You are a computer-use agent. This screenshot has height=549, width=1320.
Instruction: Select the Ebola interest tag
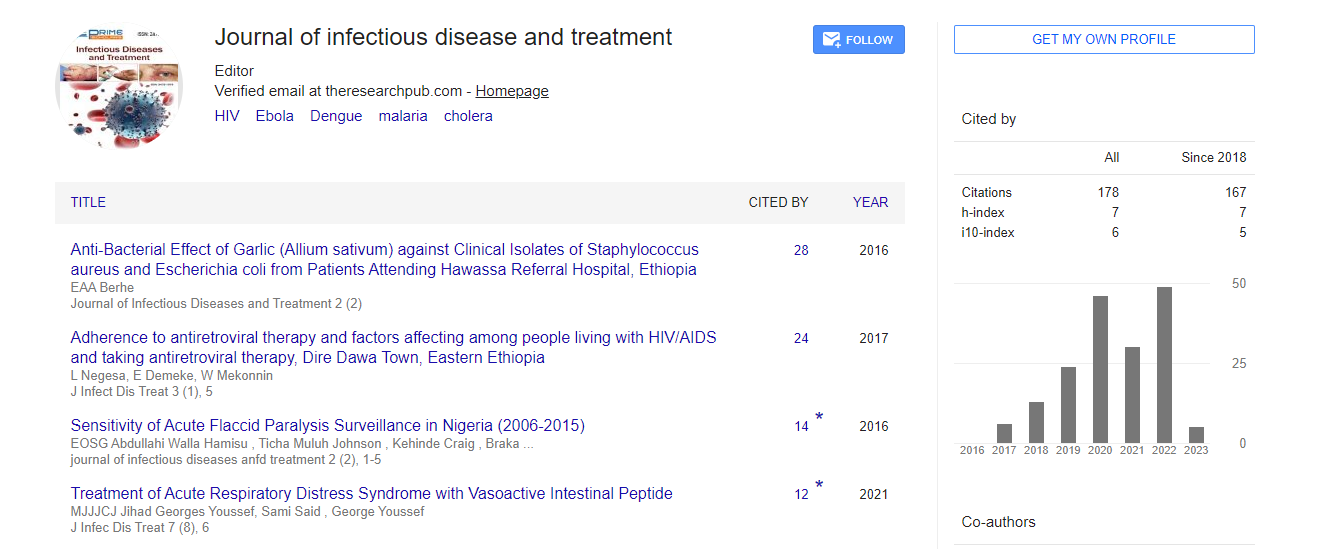275,116
